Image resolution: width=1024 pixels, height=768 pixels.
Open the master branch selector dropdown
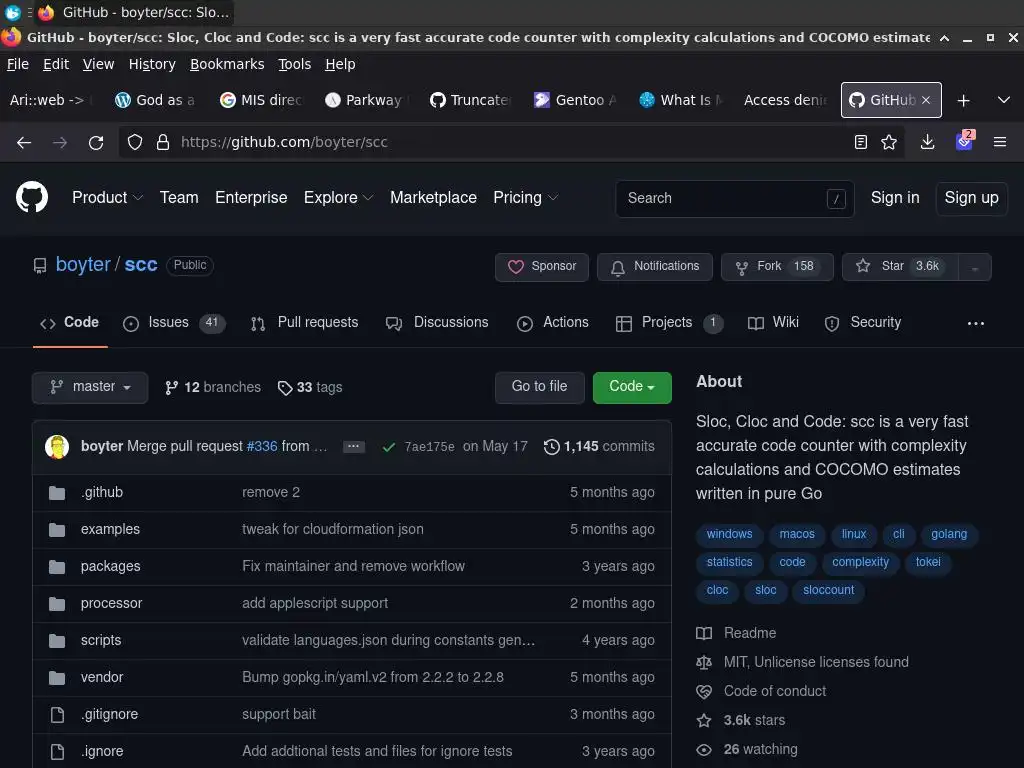(90, 387)
